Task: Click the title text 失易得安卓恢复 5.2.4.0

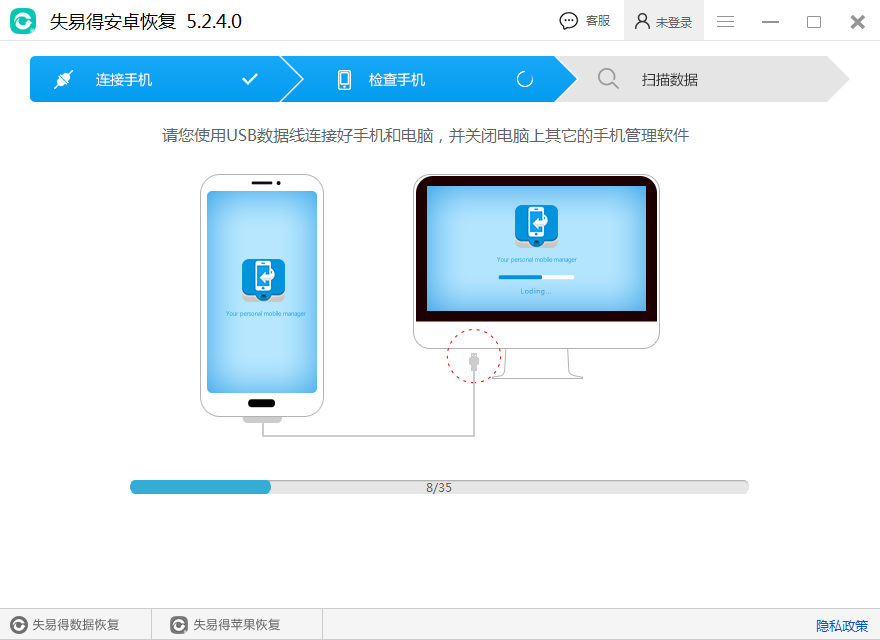Action: tap(146, 21)
